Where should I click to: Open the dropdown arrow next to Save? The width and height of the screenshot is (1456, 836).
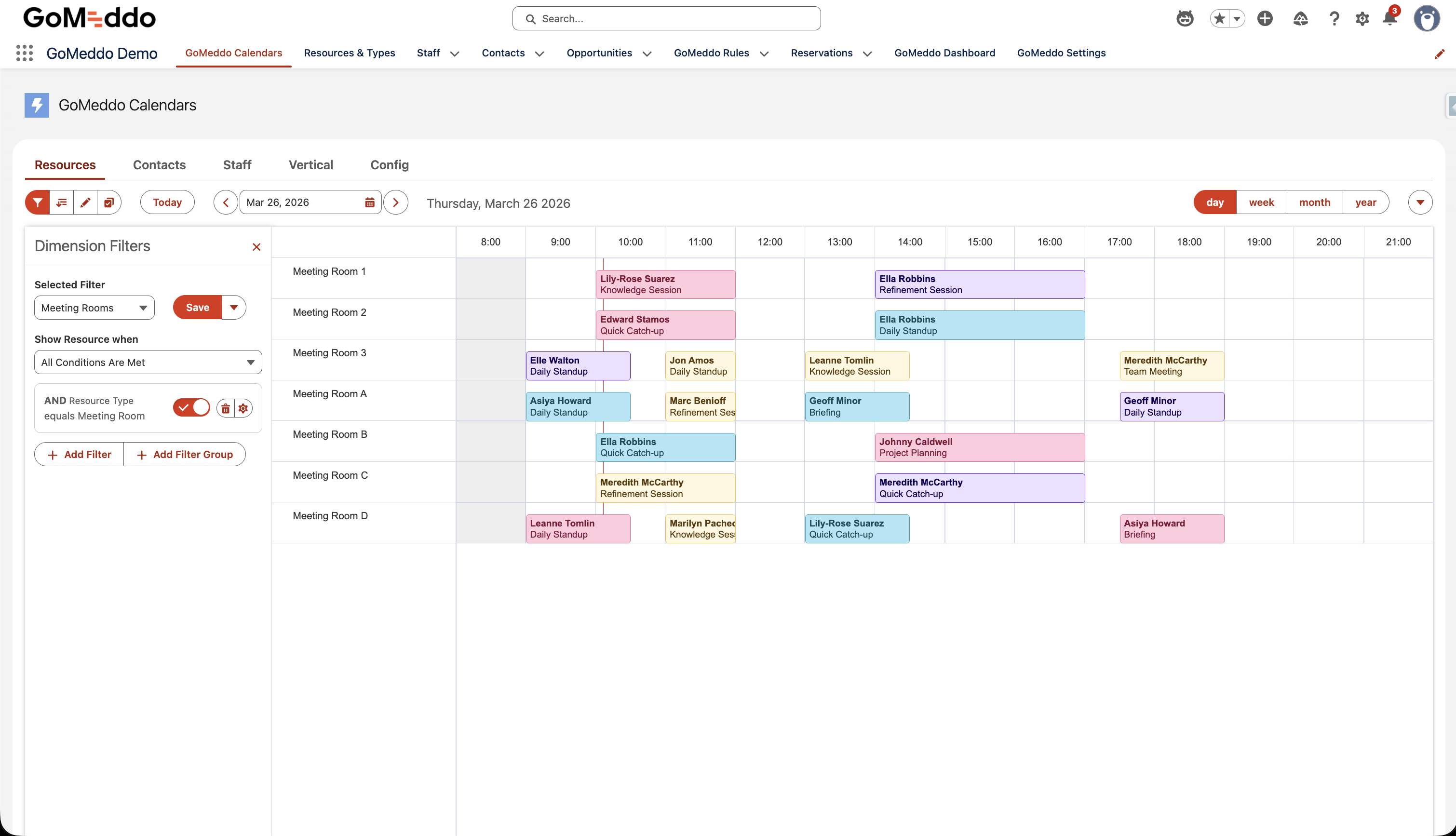coord(234,307)
